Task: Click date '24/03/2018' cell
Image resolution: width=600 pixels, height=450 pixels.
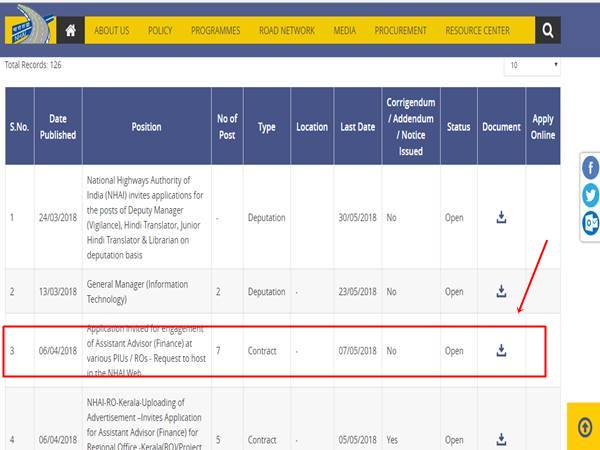Action: (58, 217)
